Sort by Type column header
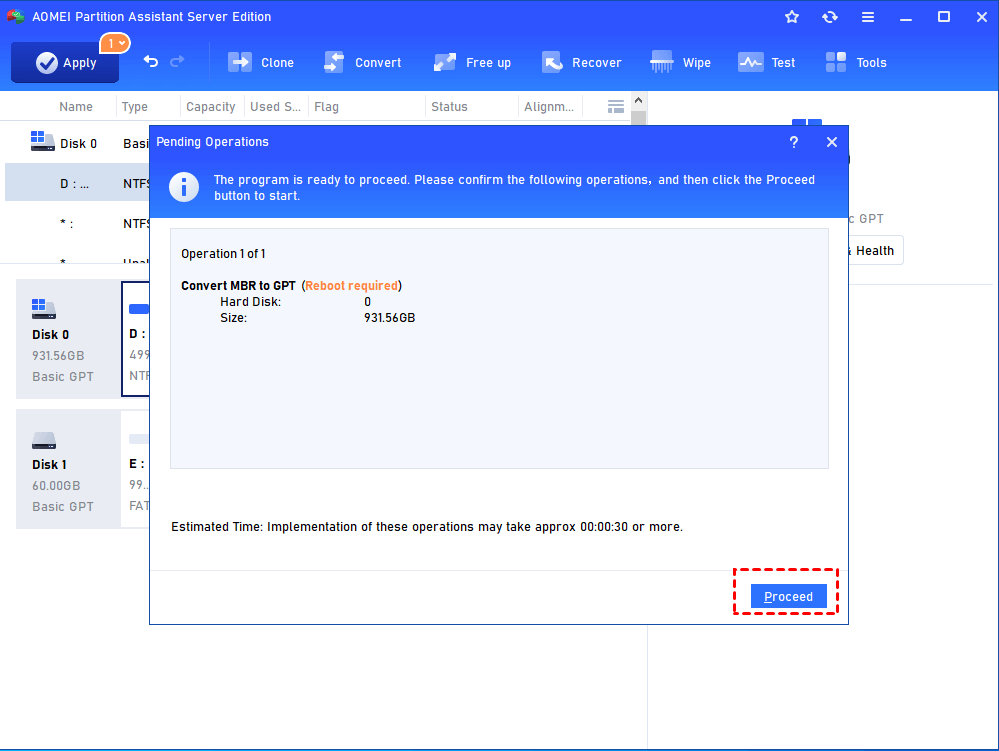 [x=134, y=107]
